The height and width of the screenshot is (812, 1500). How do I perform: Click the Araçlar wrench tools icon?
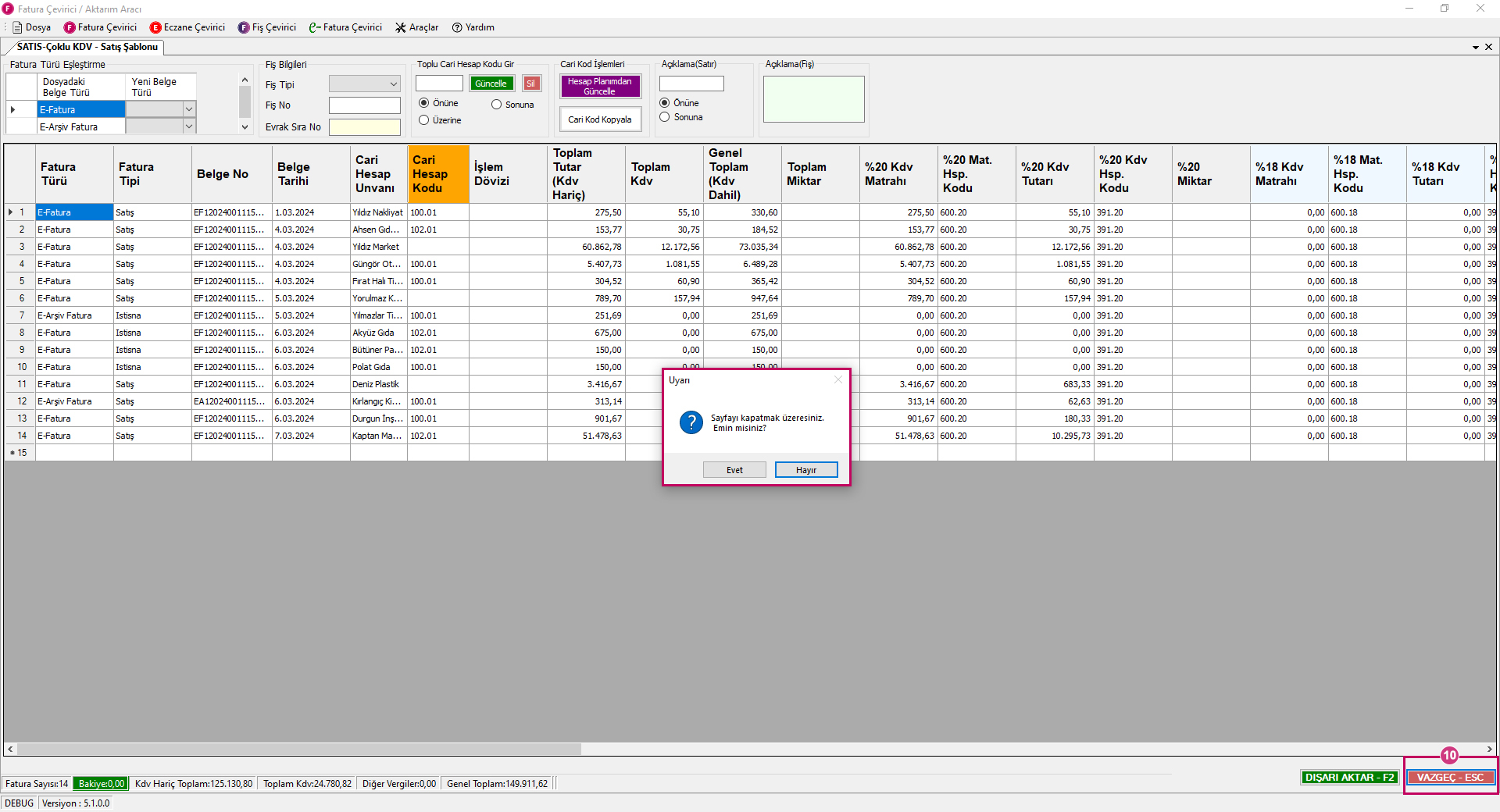coord(401,27)
